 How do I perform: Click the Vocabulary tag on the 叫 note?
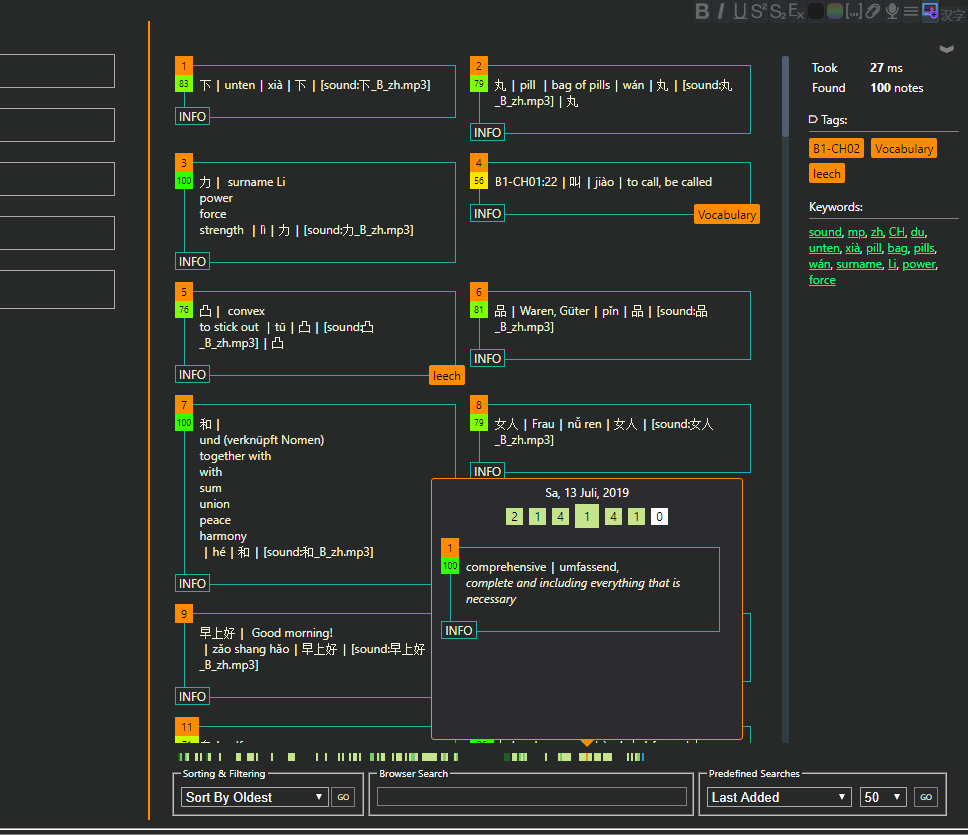click(x=727, y=215)
